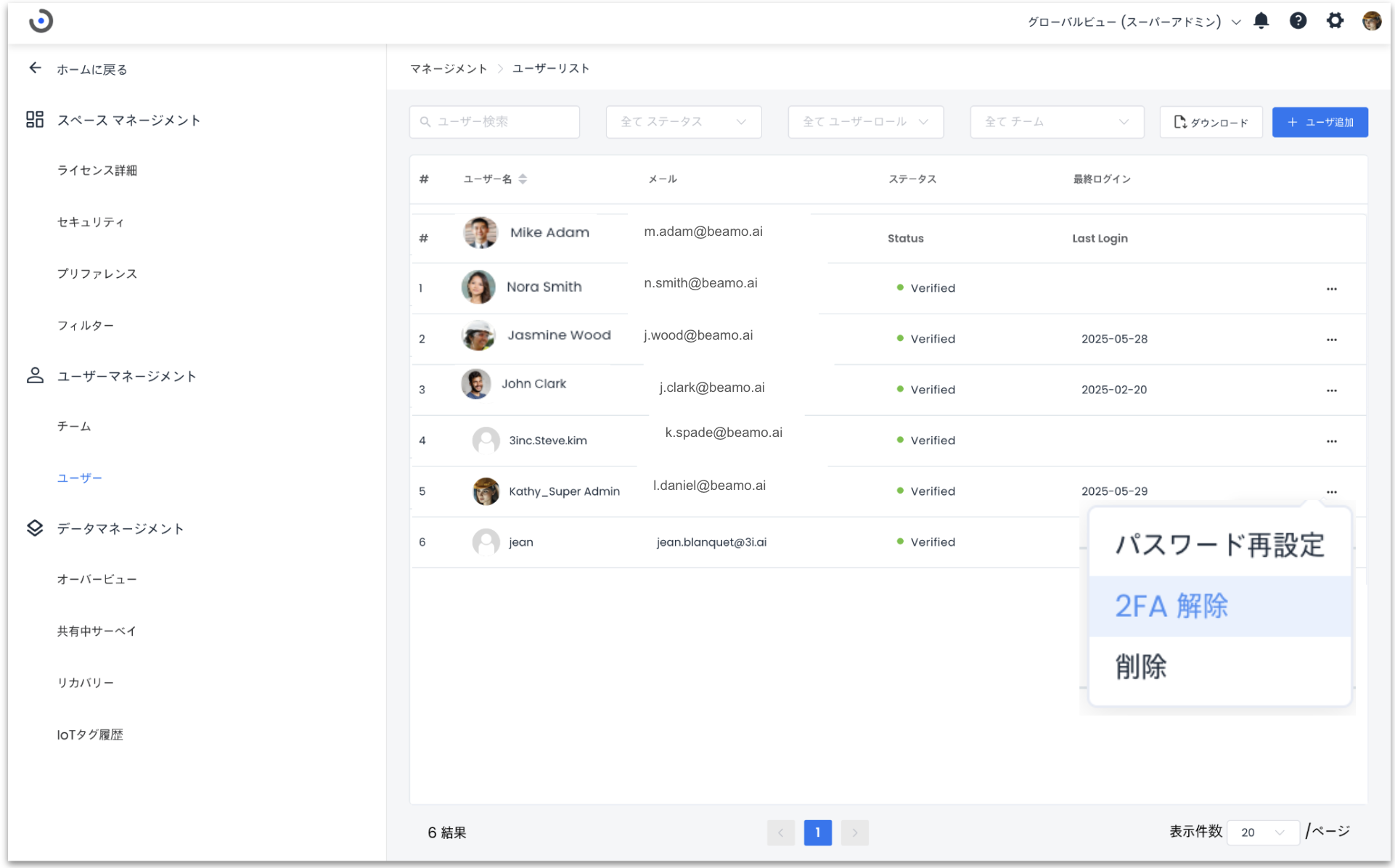Expand the グローバルビュー space selector
The image size is (1395, 868).
coord(1134,22)
